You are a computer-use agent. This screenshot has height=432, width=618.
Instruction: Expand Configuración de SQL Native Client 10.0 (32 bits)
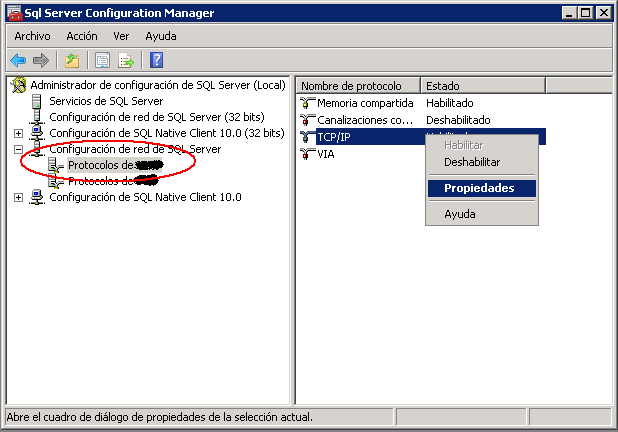point(18,134)
